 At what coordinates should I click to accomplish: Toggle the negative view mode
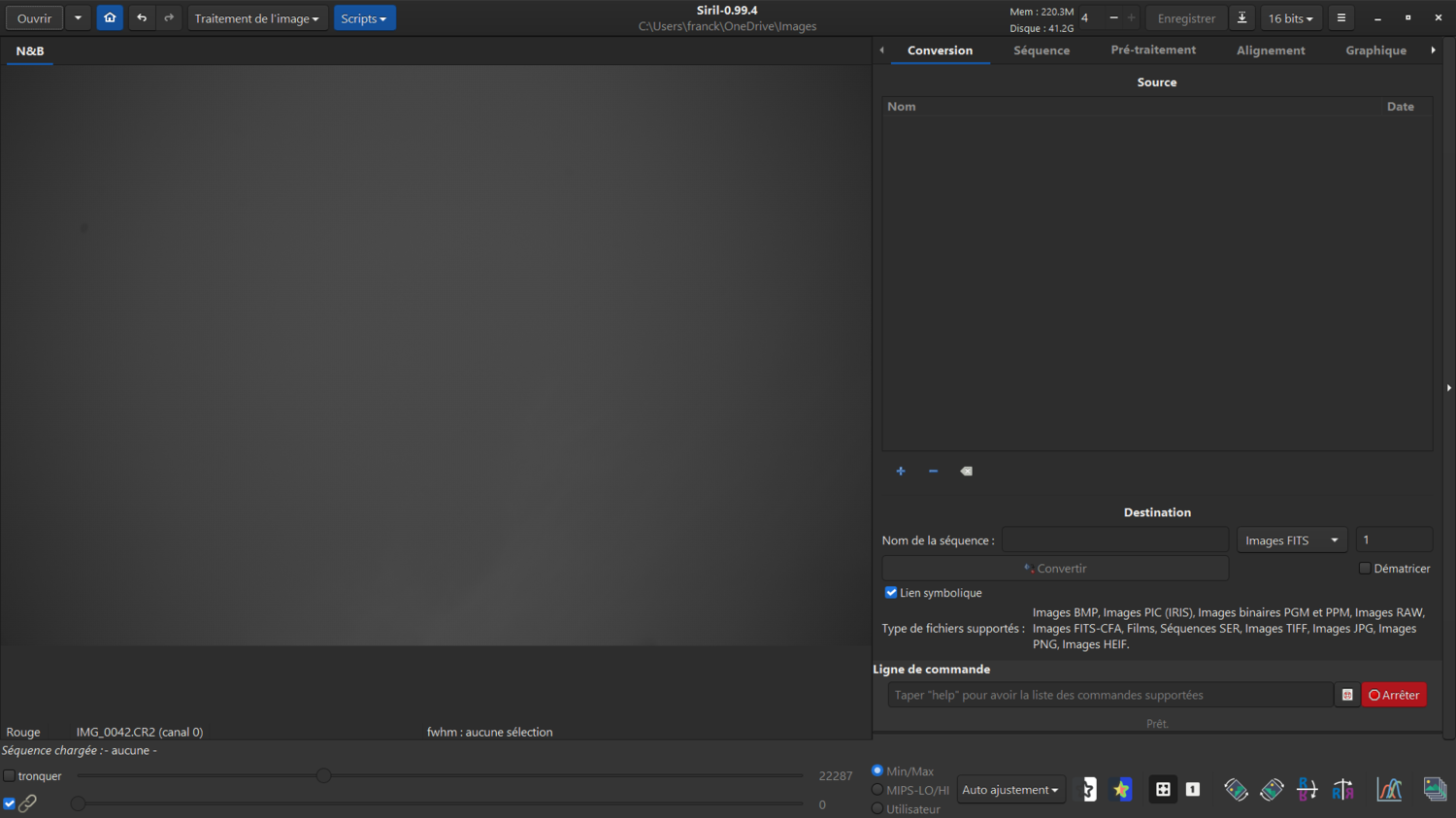[1089, 789]
